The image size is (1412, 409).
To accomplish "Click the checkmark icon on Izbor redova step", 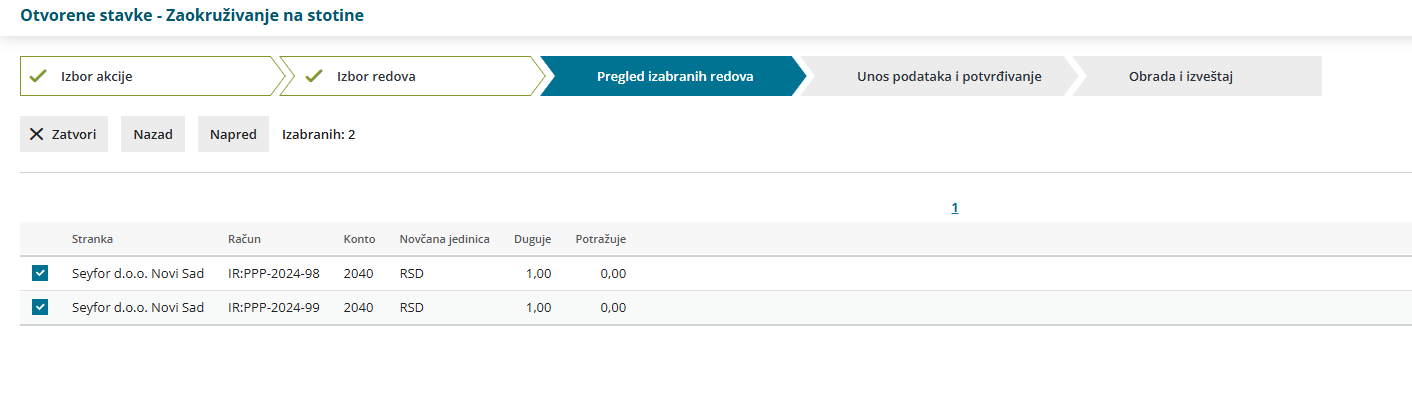I will pos(313,76).
